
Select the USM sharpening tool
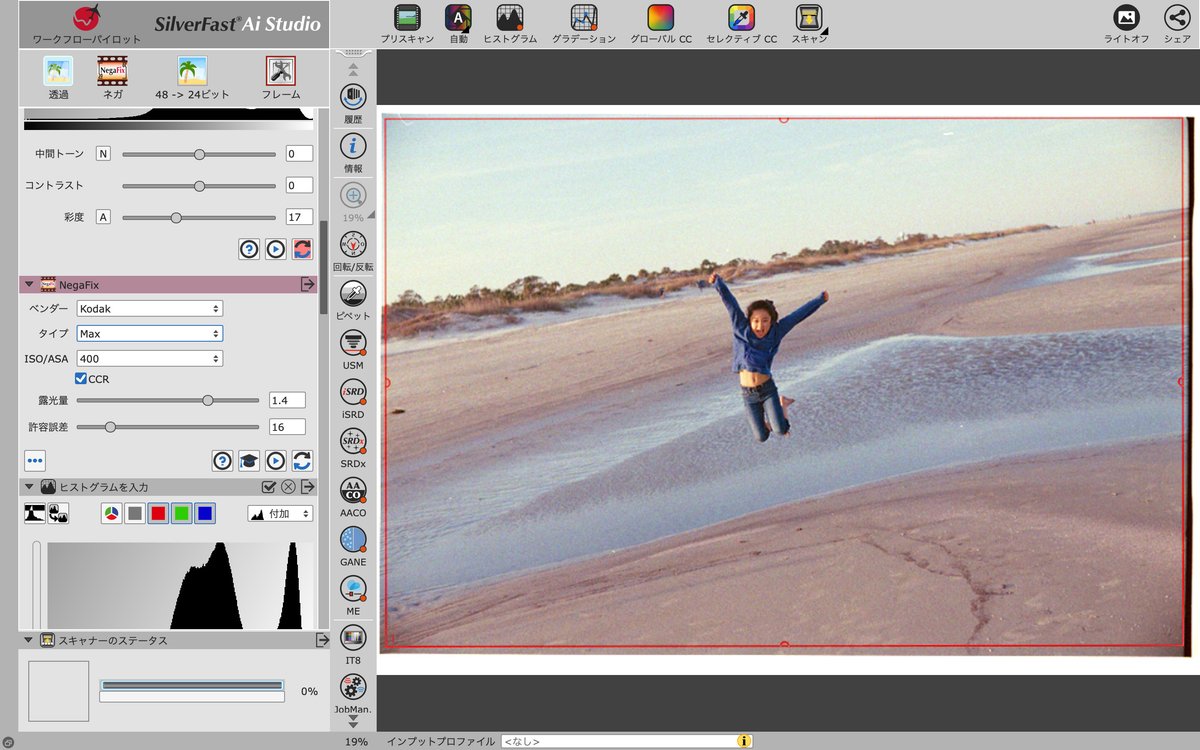click(x=353, y=344)
